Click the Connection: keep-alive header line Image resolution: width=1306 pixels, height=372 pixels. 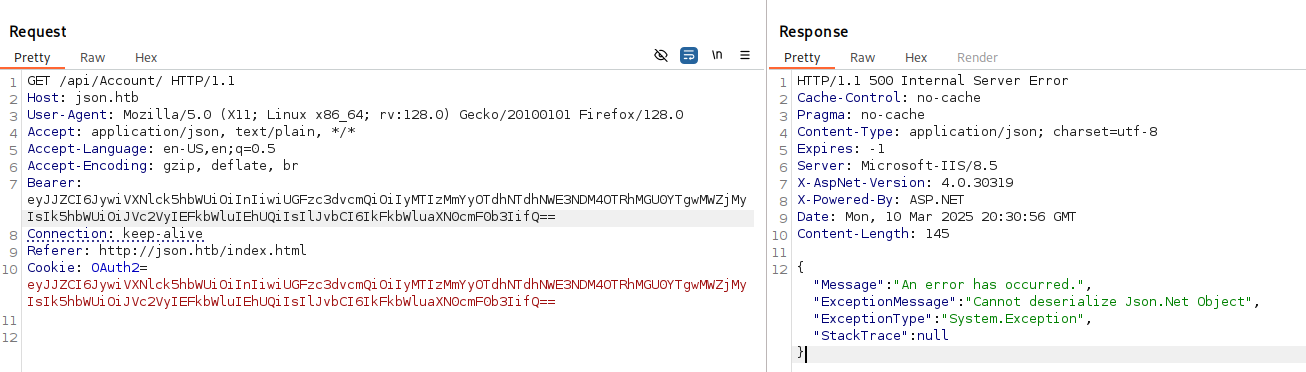coord(115,234)
